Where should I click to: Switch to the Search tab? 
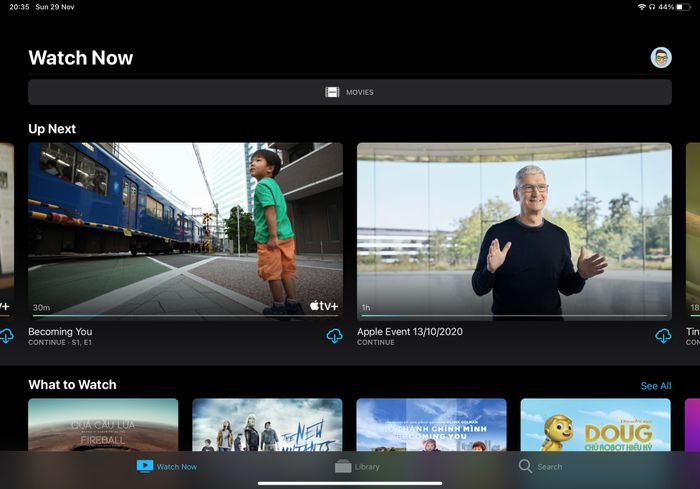click(x=540, y=466)
